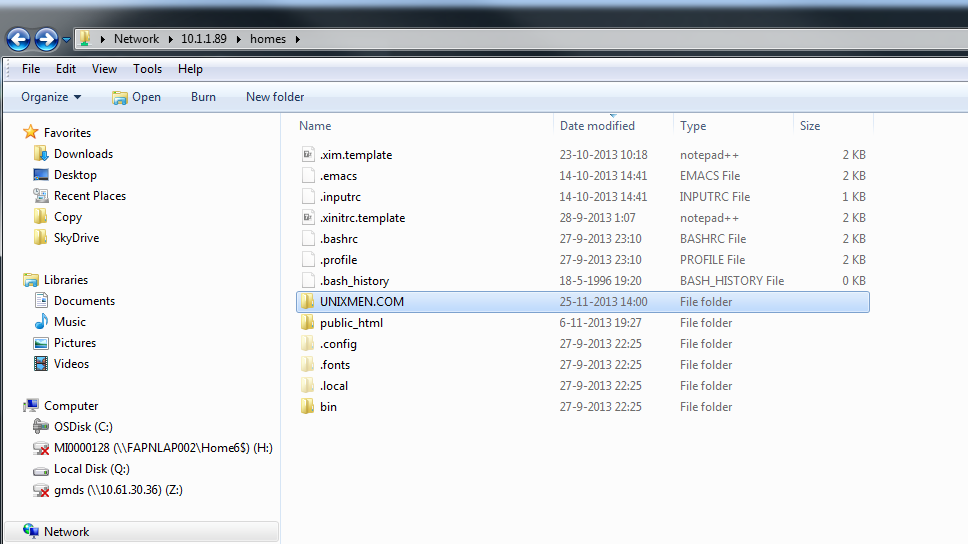Open the Organize dropdown

(51, 97)
